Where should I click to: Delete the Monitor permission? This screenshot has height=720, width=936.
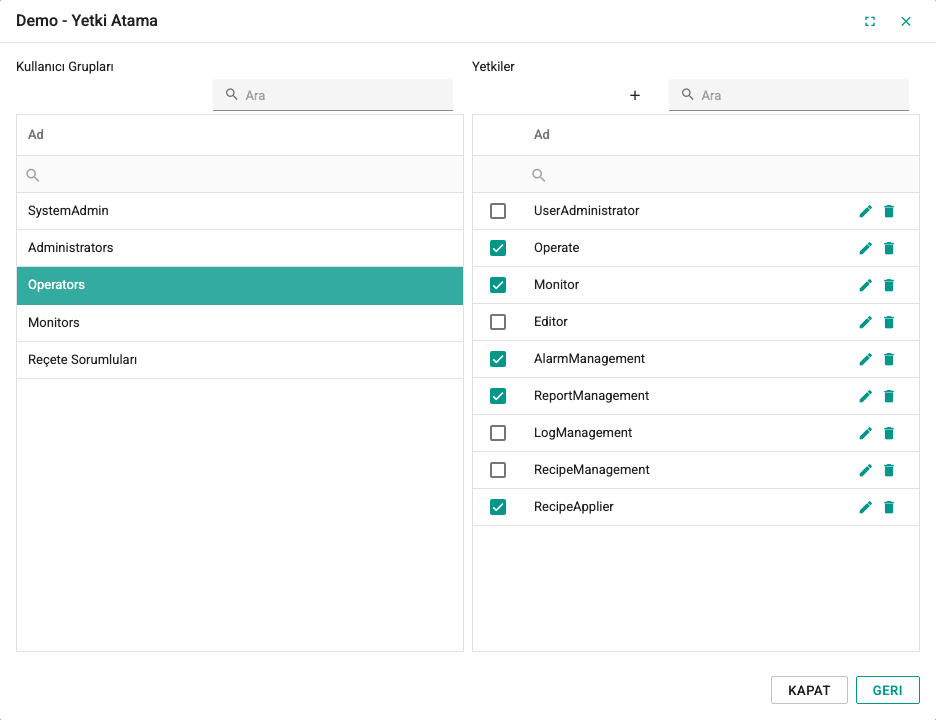tap(889, 285)
